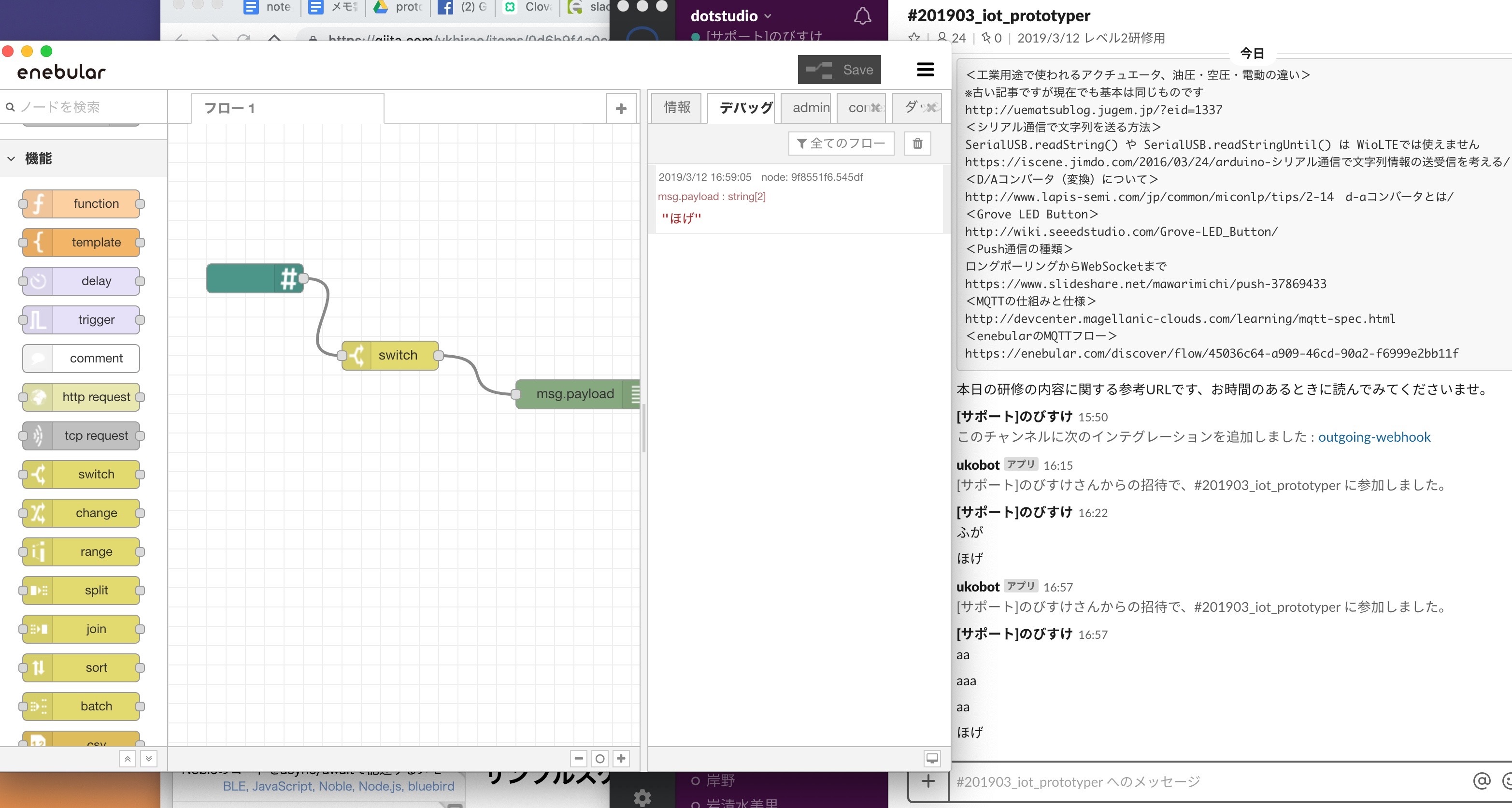The height and width of the screenshot is (808, 1512).
Task: Toggle the debug sidebar display icon
Action: [932, 758]
